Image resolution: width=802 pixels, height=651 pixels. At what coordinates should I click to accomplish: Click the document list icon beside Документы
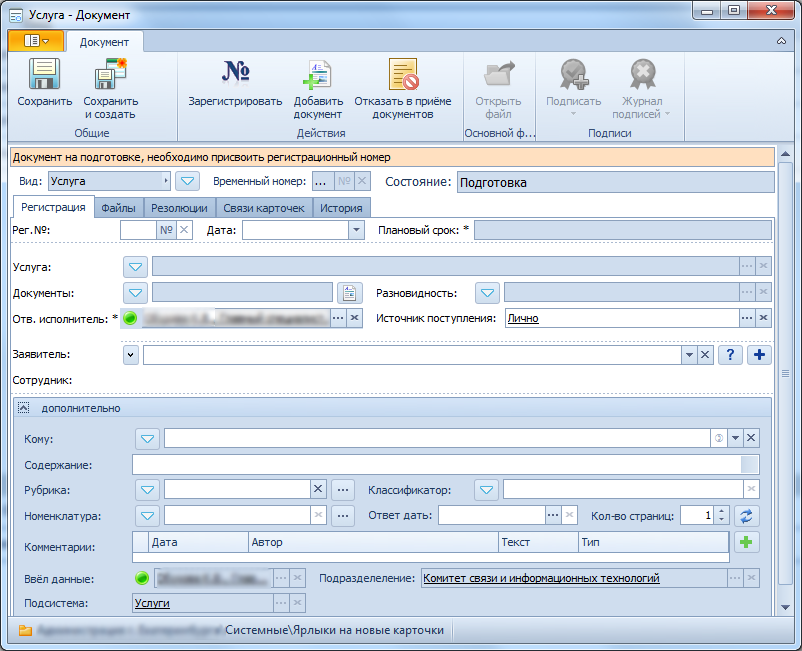click(350, 293)
